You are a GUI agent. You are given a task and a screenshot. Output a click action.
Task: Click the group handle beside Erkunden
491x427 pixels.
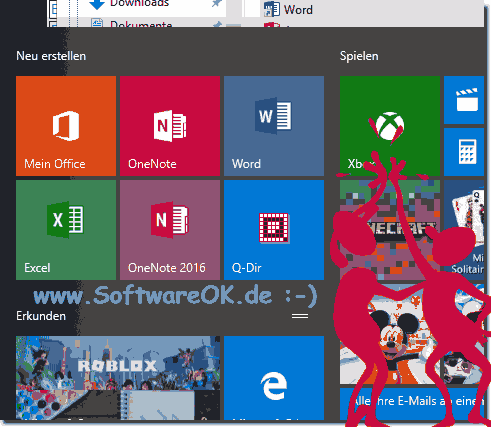click(x=300, y=316)
